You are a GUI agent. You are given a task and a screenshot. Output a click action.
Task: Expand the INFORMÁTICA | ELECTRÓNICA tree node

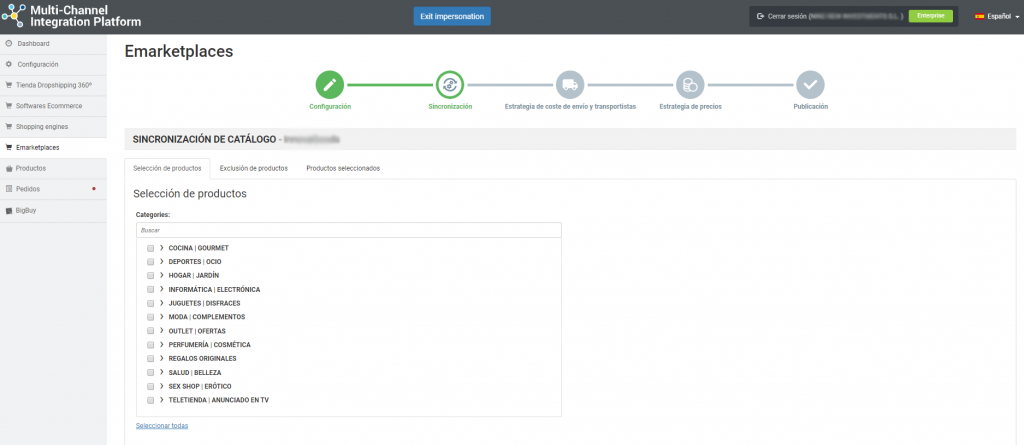coord(161,289)
